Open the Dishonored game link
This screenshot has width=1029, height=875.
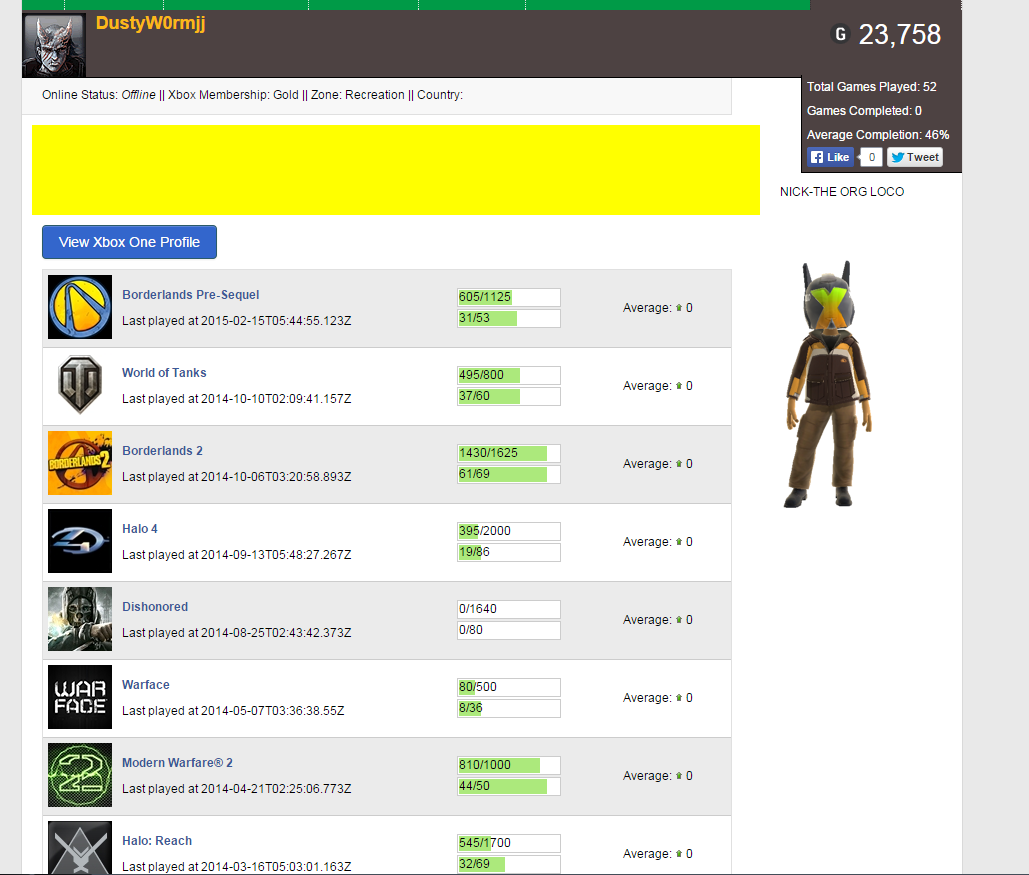155,607
